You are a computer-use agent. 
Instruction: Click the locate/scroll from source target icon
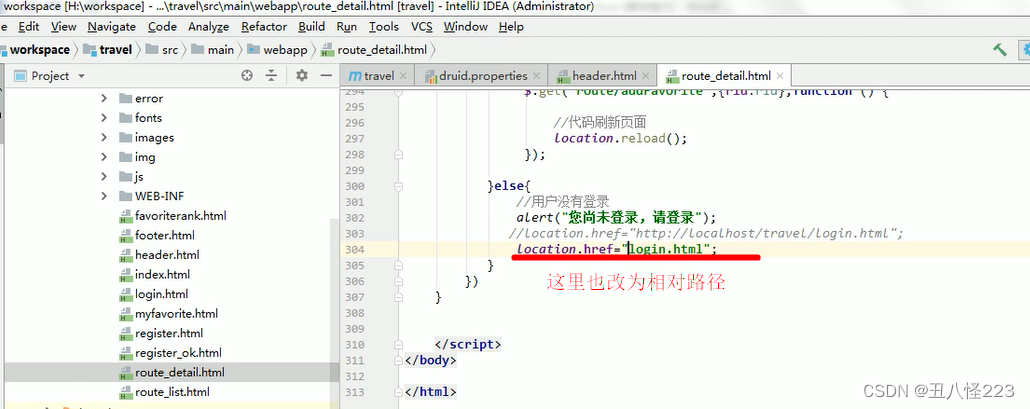247,75
